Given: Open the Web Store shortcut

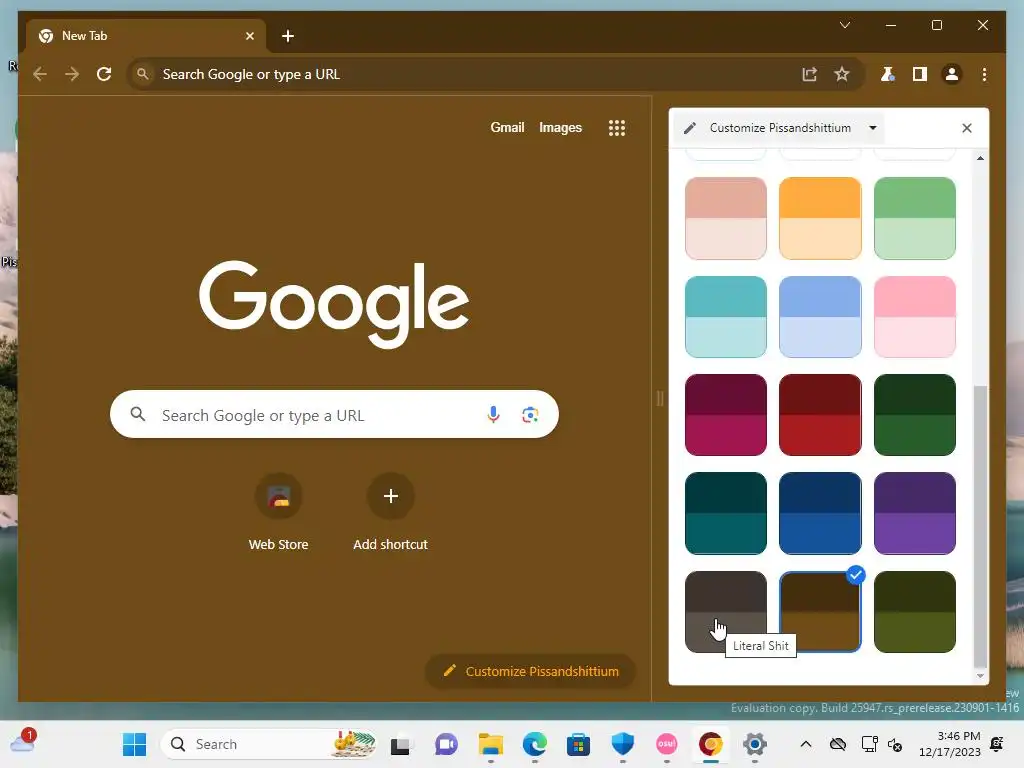Looking at the screenshot, I should [278, 513].
